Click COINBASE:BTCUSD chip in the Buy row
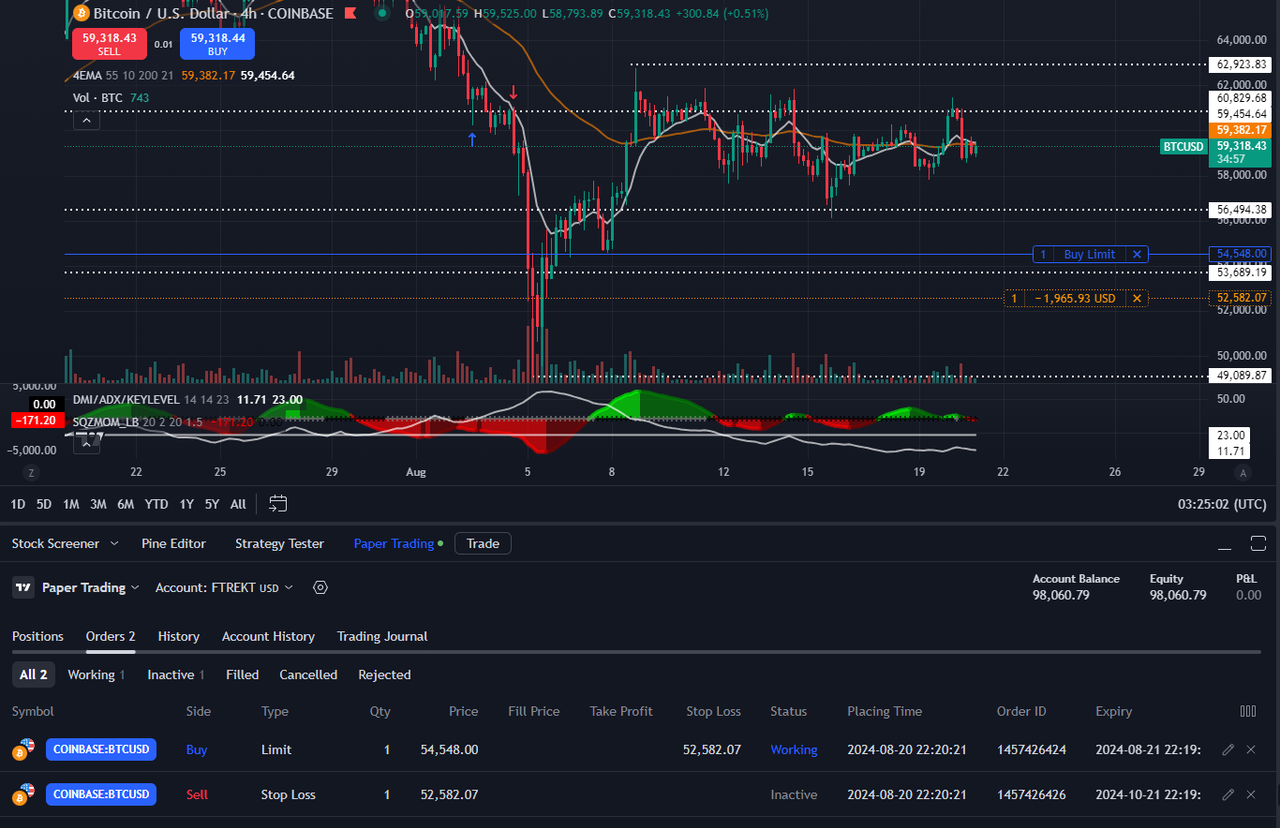Screen dimensions: 1280x828 tap(101, 749)
